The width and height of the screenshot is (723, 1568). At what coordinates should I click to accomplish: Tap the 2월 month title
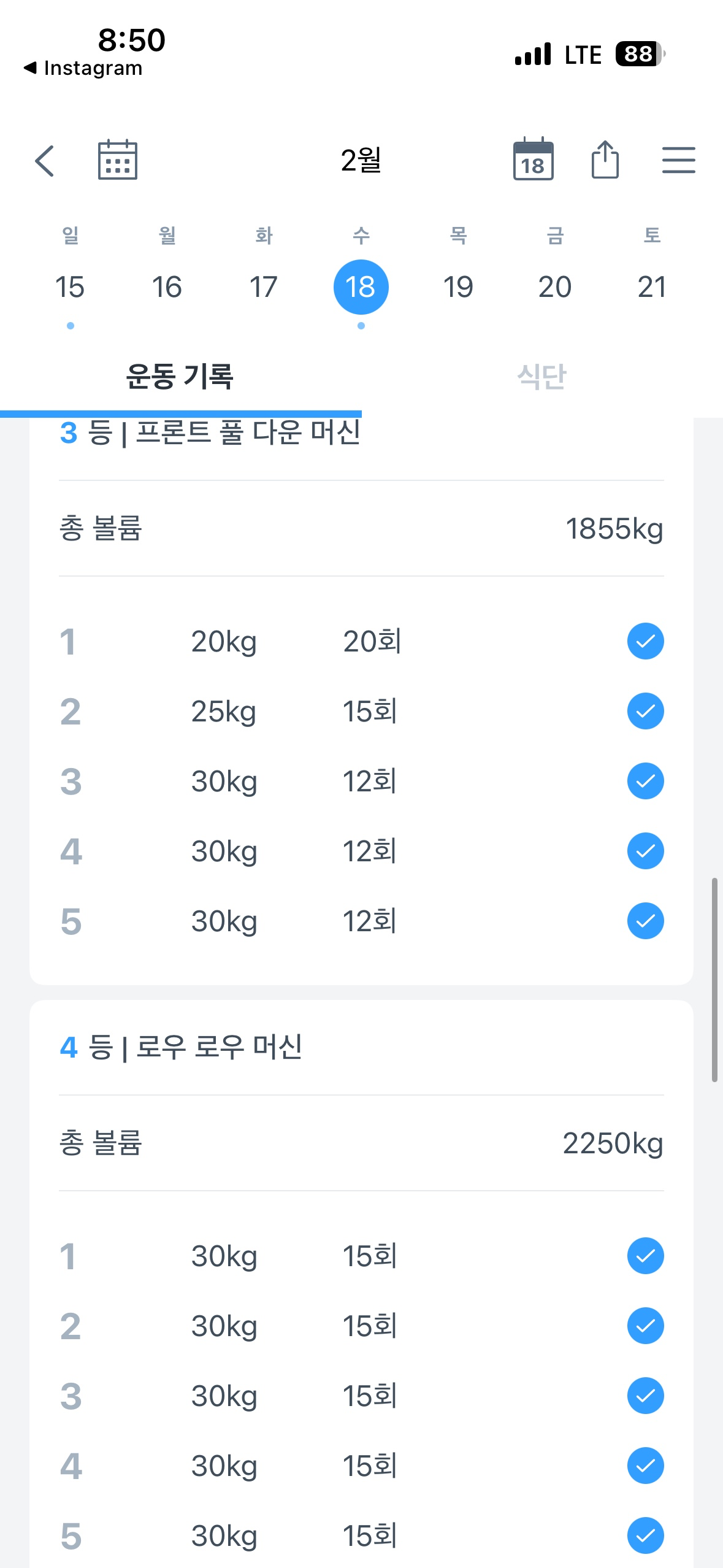pos(361,160)
